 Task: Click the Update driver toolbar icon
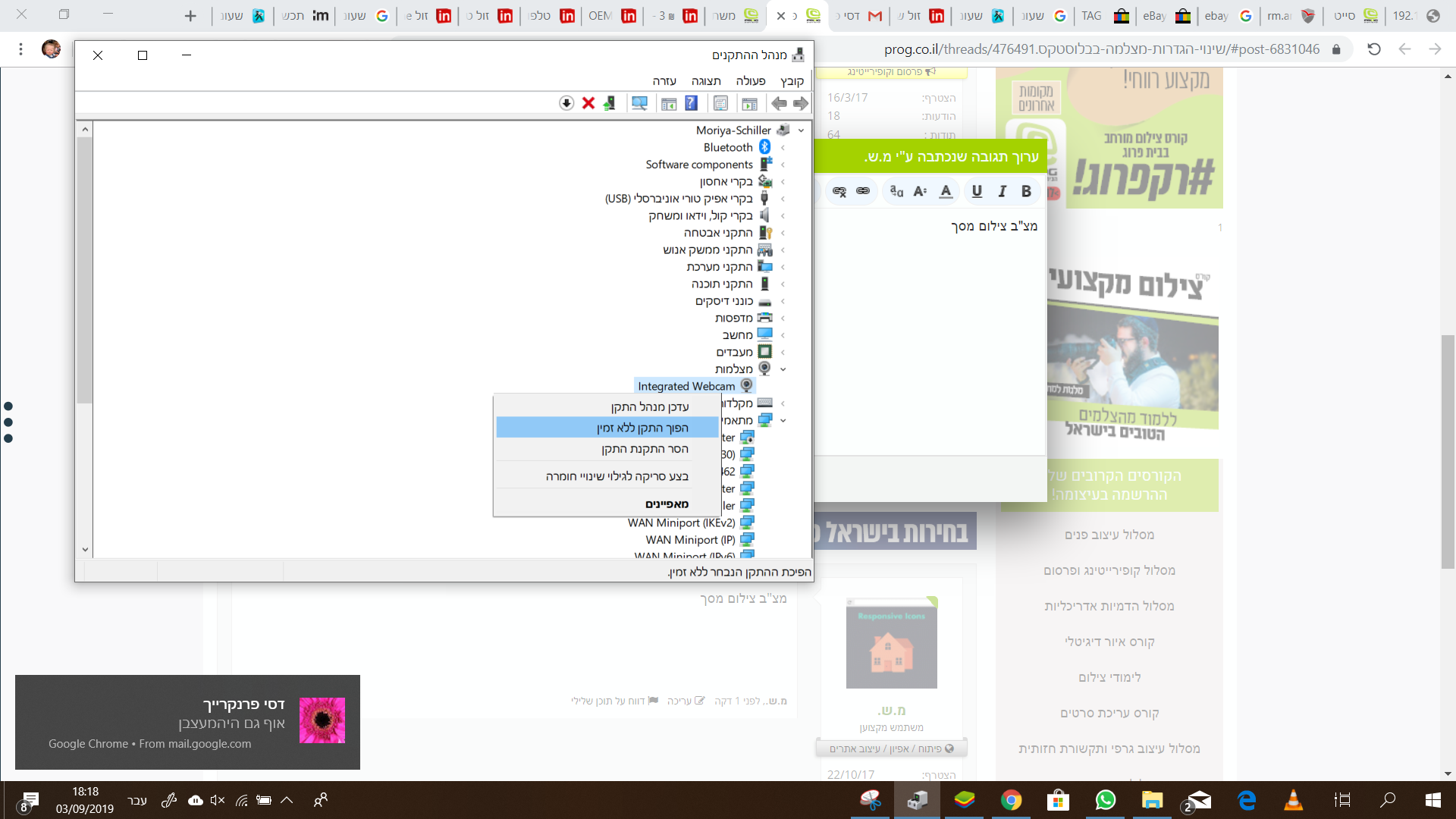pyautogui.click(x=610, y=103)
